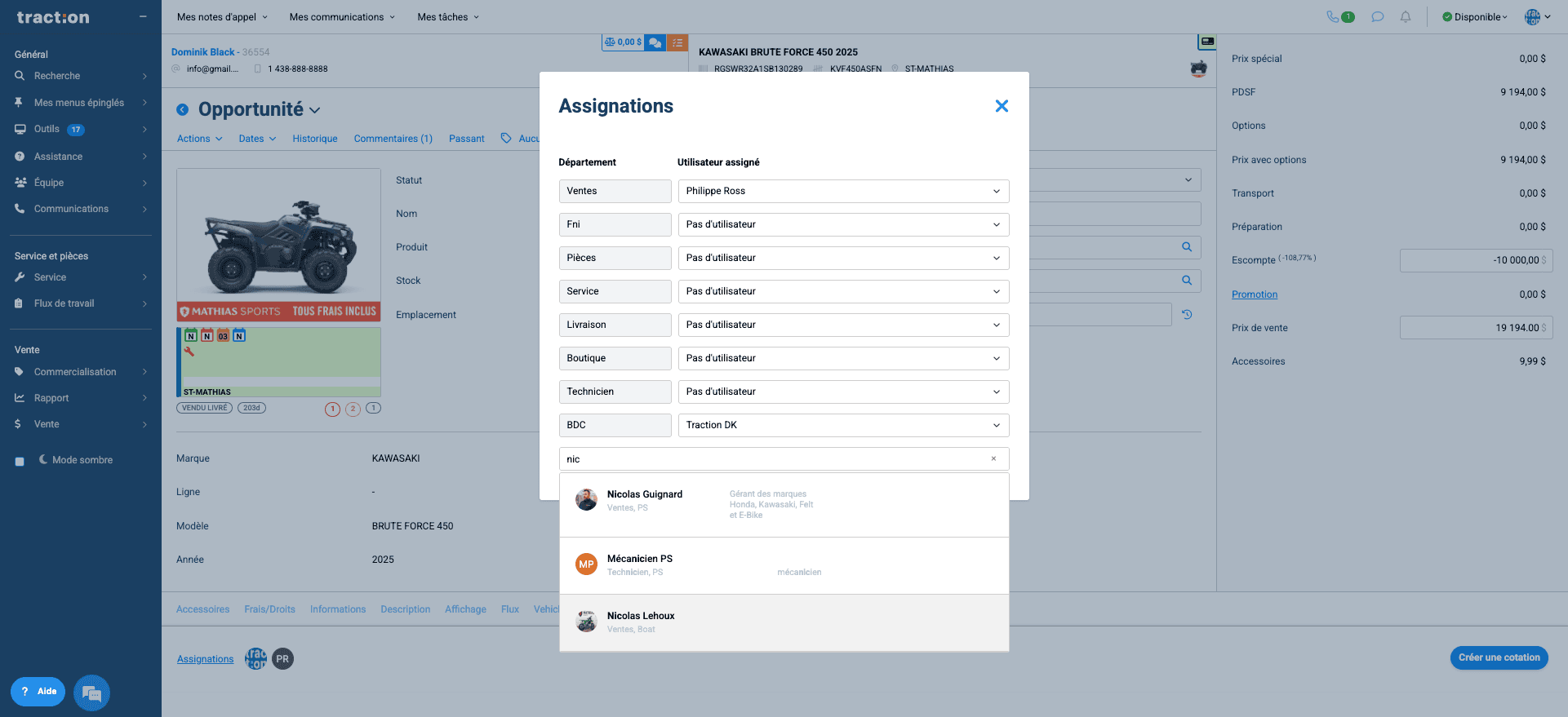Open the Frais/Droits bottom tab
1568x717 pixels.
coord(270,609)
